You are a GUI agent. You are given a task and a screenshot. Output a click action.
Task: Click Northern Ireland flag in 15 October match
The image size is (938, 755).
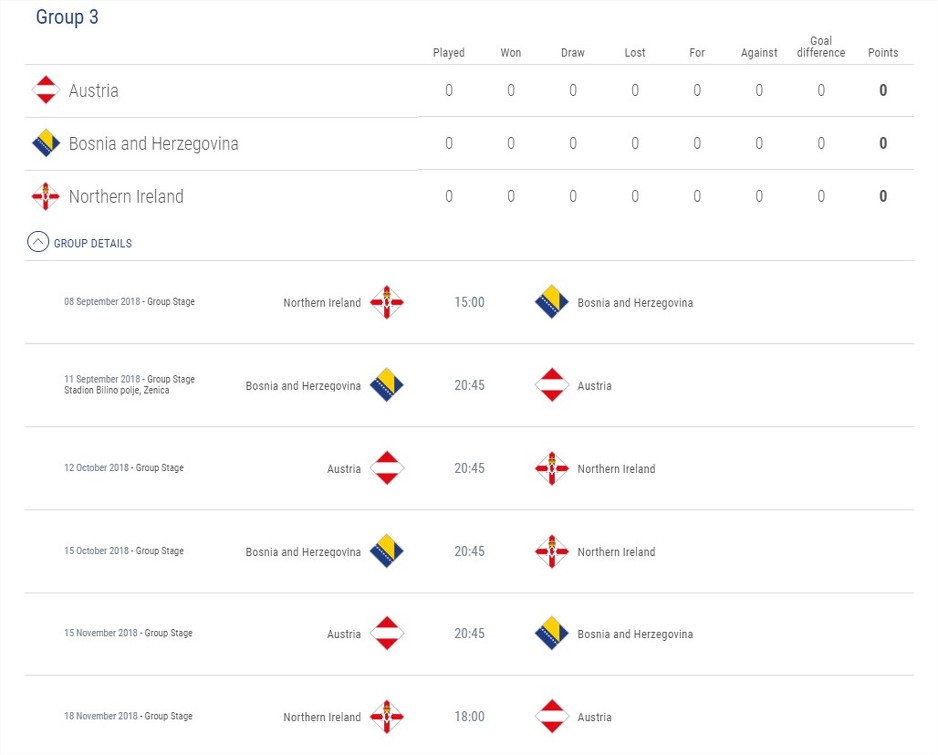[552, 551]
